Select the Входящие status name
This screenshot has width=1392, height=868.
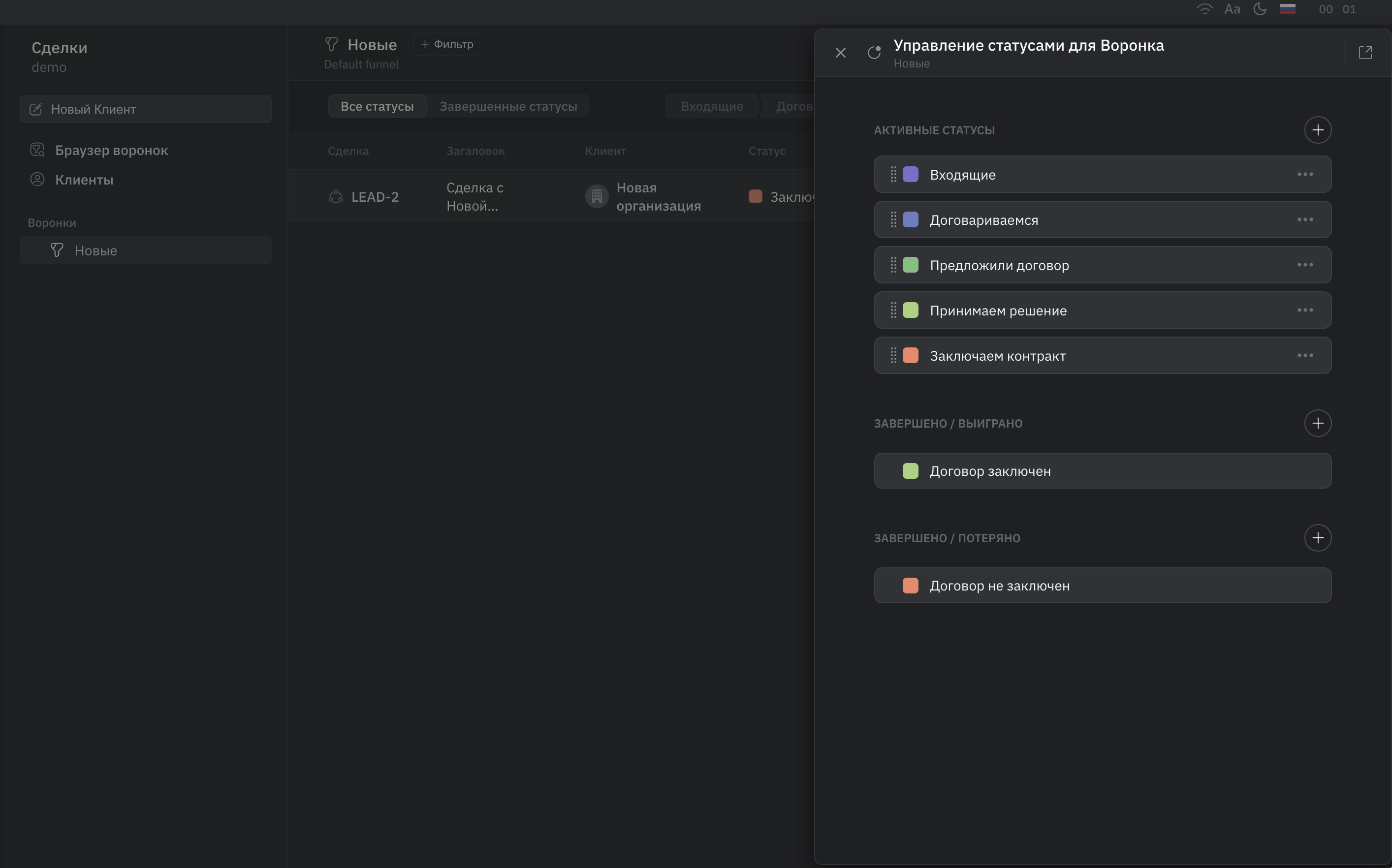click(962, 175)
